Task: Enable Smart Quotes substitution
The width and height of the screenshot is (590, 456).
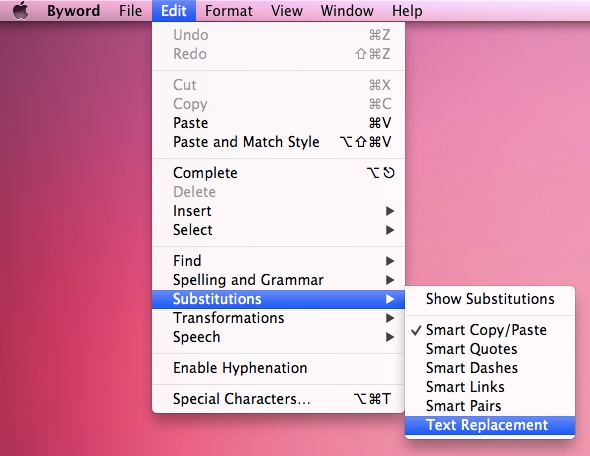Action: click(490, 349)
